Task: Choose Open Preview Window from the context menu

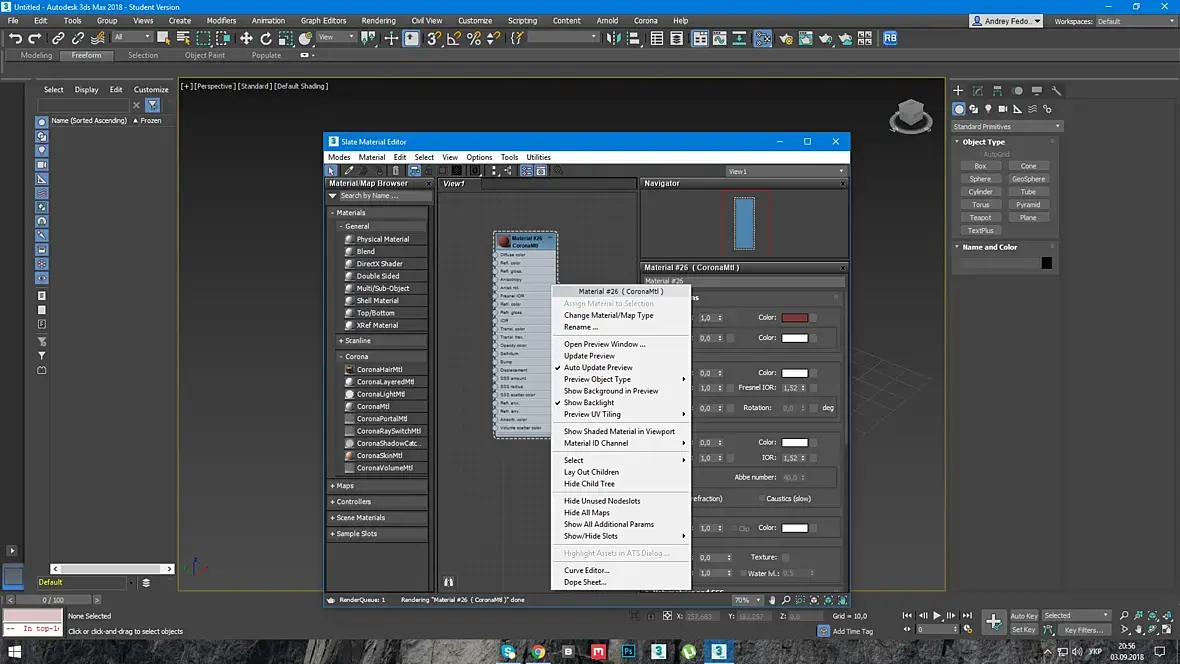Action: coord(604,344)
